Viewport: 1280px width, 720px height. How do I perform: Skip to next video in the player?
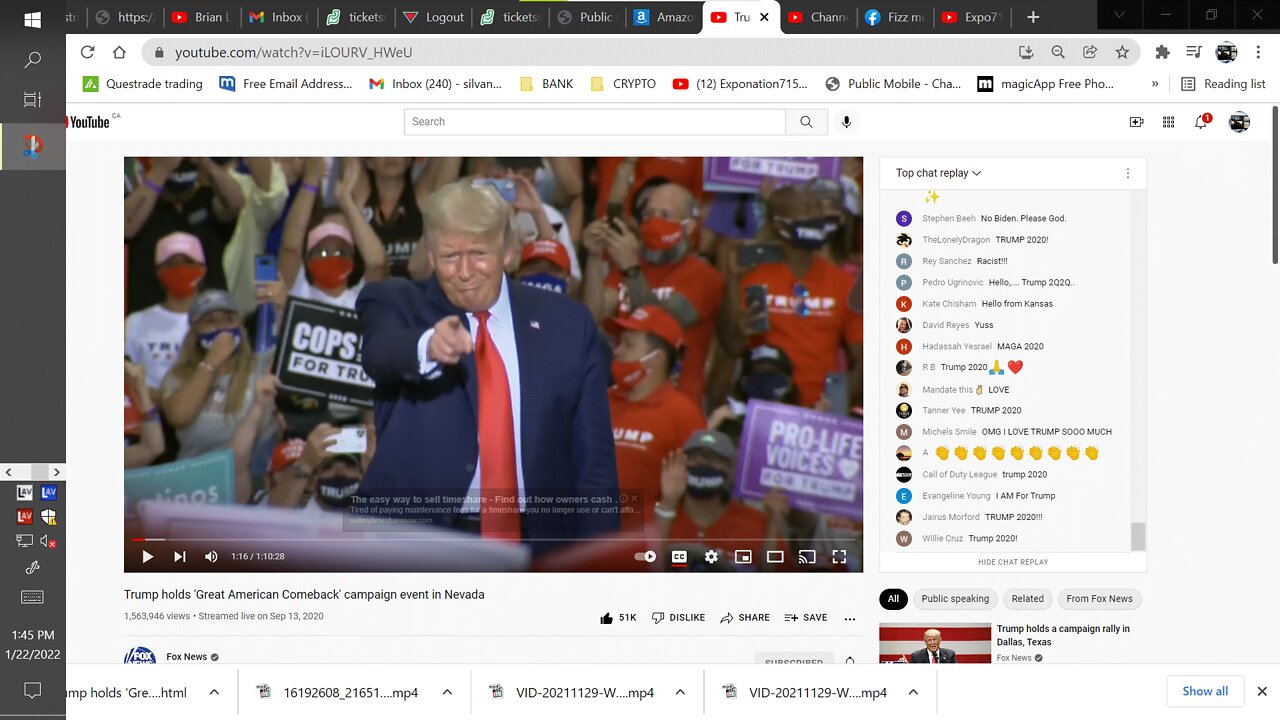[x=180, y=557]
